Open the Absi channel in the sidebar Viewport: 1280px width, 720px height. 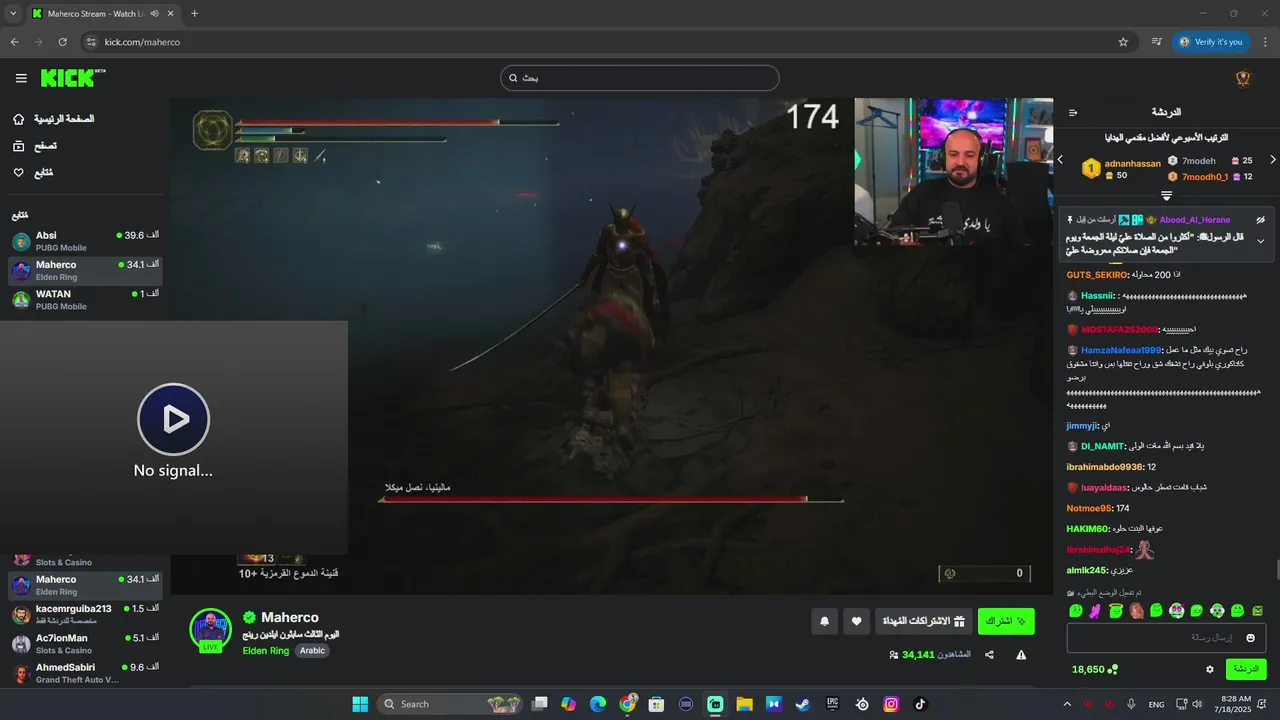[85, 241]
